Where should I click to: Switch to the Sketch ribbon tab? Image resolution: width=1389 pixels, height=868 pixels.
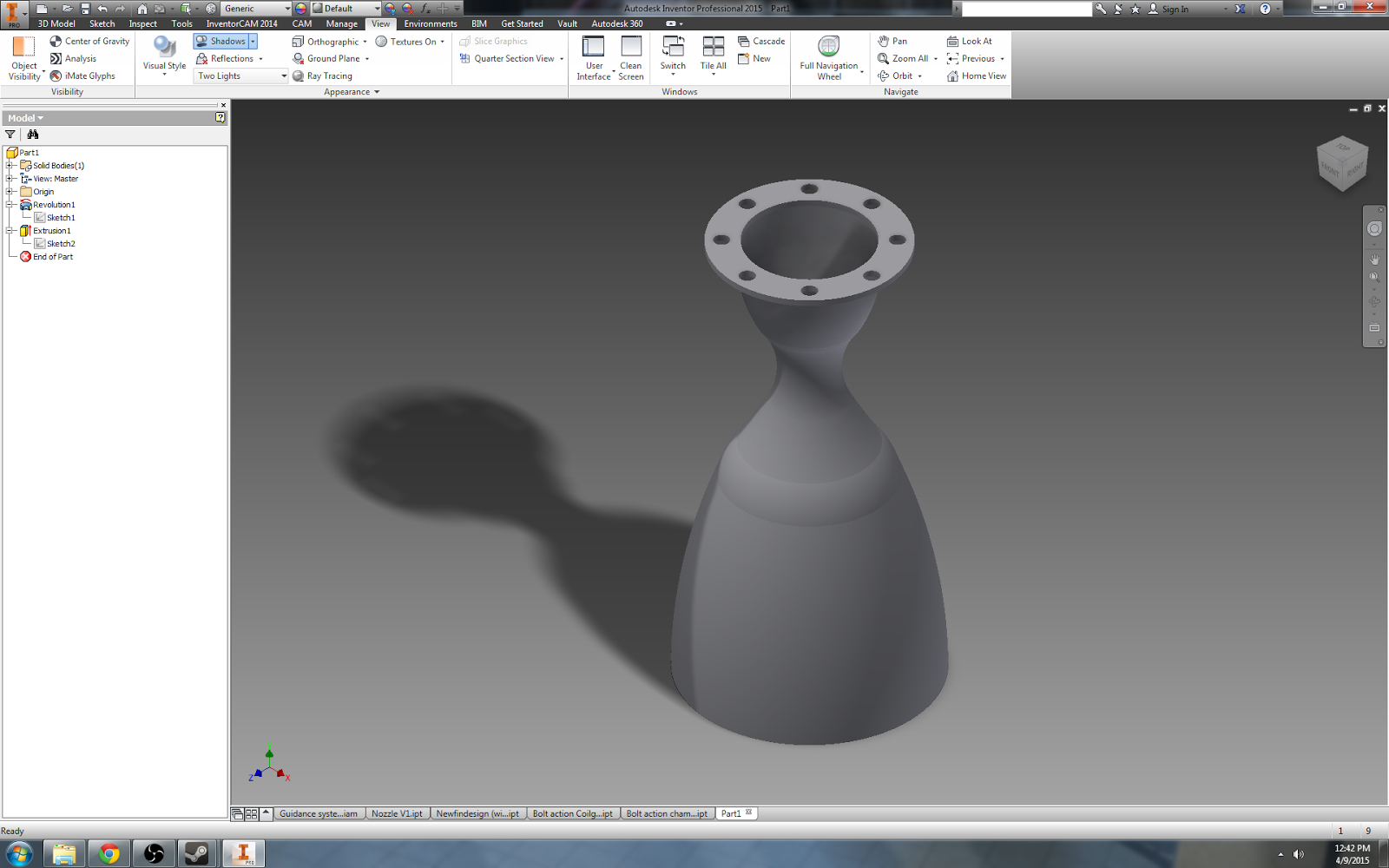[102, 23]
